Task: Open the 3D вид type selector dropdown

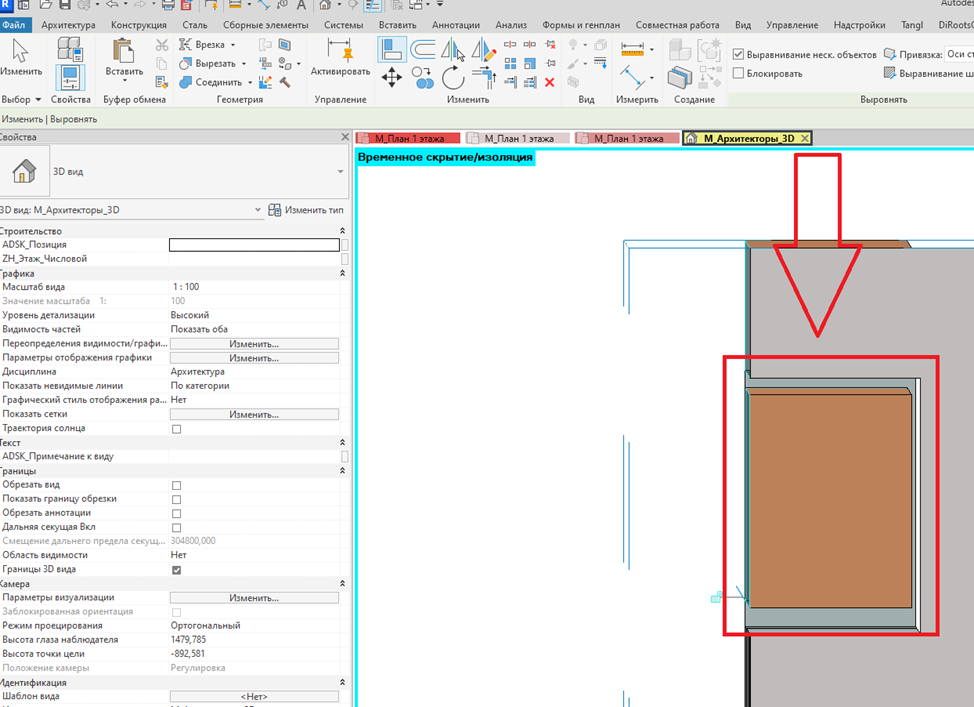Action: pyautogui.click(x=340, y=171)
